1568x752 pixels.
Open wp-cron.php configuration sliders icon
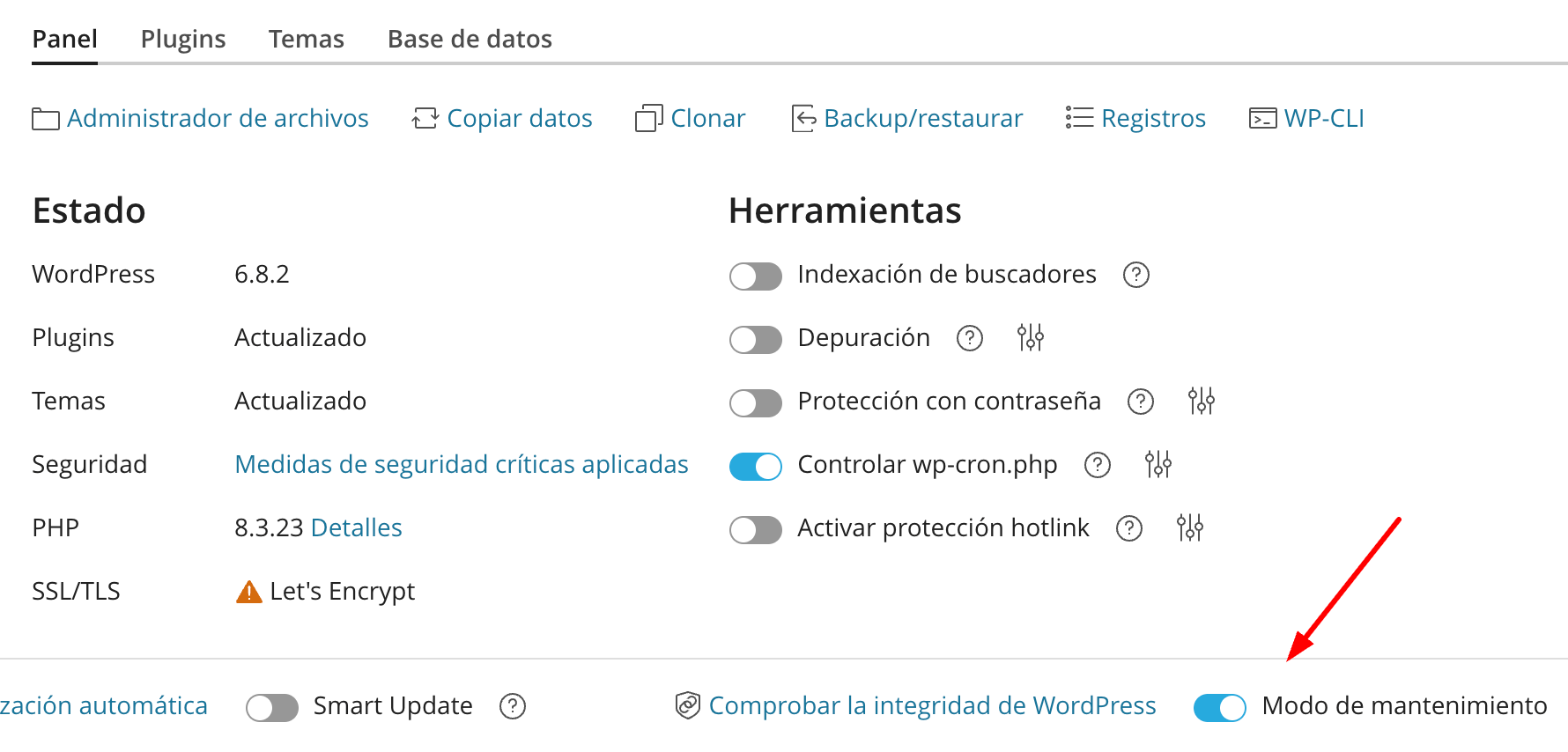pos(1158,464)
